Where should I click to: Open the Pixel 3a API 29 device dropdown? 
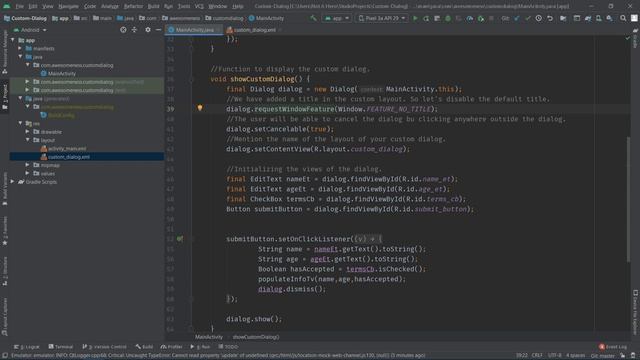click(x=382, y=18)
